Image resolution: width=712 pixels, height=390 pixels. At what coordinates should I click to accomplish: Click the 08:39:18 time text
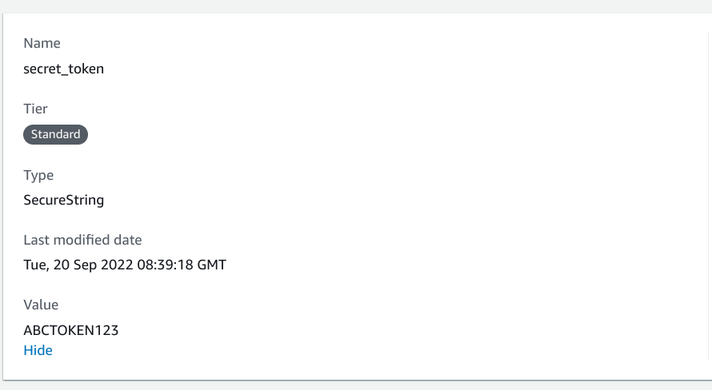[x=165, y=265]
